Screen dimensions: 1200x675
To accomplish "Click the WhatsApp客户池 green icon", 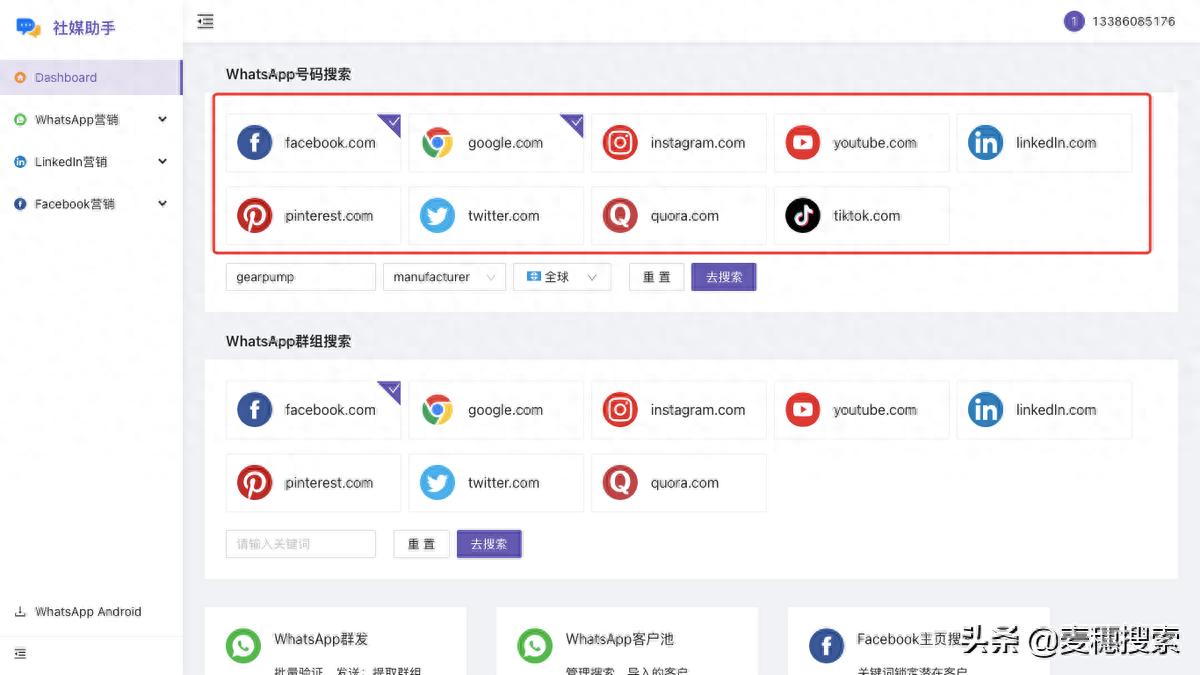I will [535, 645].
